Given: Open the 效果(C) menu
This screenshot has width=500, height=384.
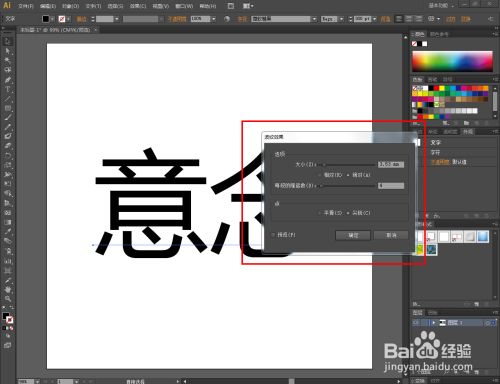Looking at the screenshot, I should pyautogui.click(x=138, y=6).
